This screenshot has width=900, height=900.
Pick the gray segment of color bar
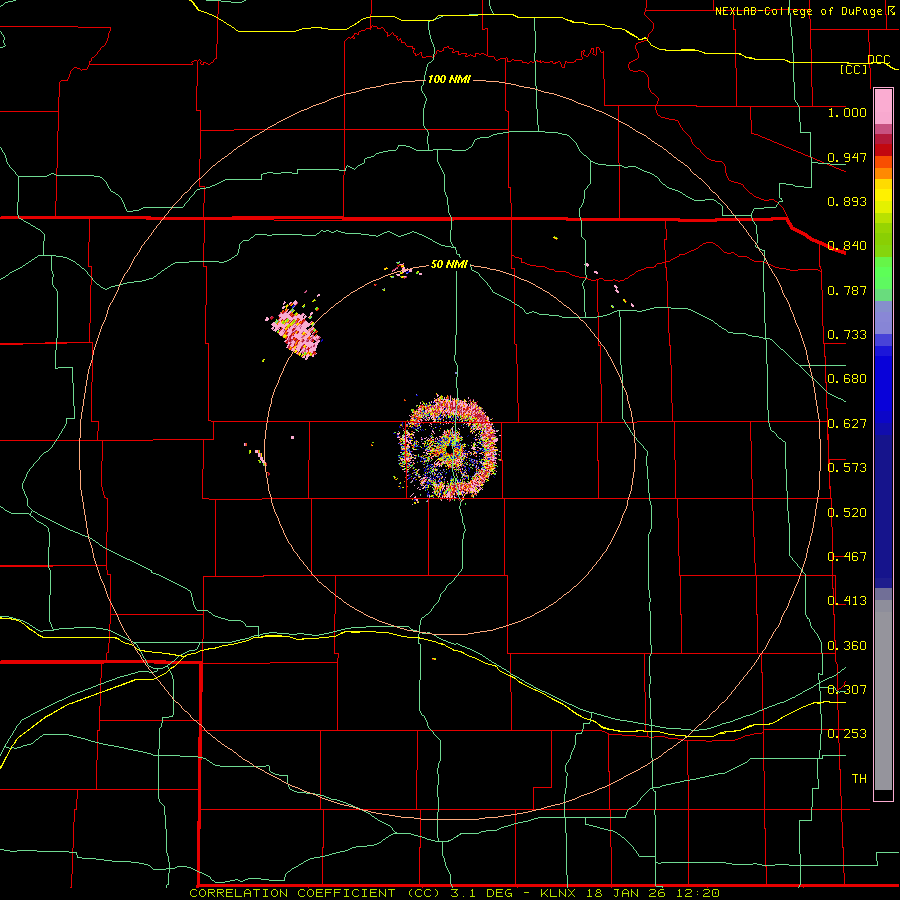pos(883,695)
